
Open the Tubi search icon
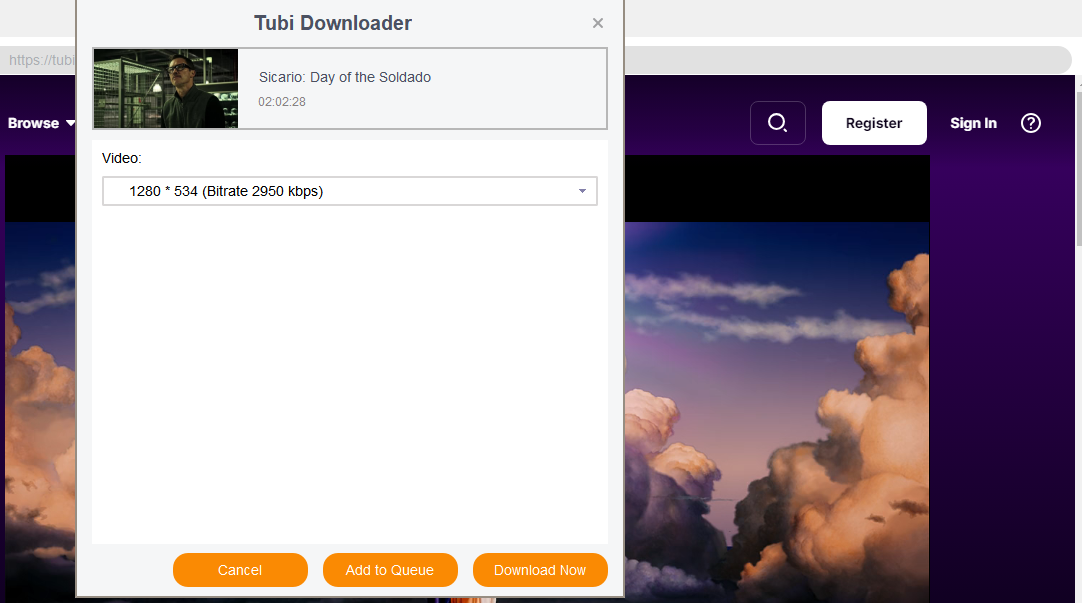pos(778,123)
